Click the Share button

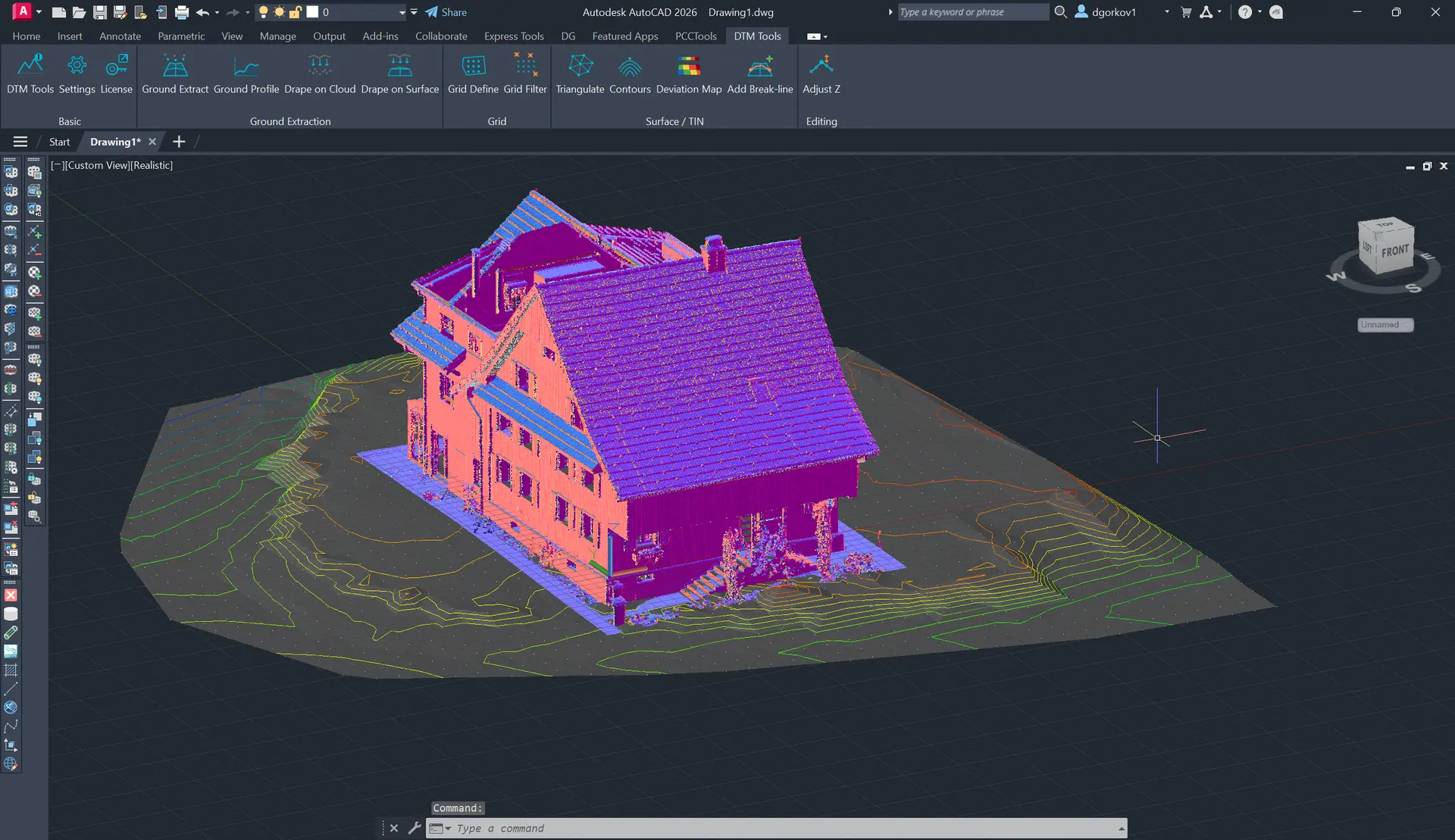(x=446, y=12)
